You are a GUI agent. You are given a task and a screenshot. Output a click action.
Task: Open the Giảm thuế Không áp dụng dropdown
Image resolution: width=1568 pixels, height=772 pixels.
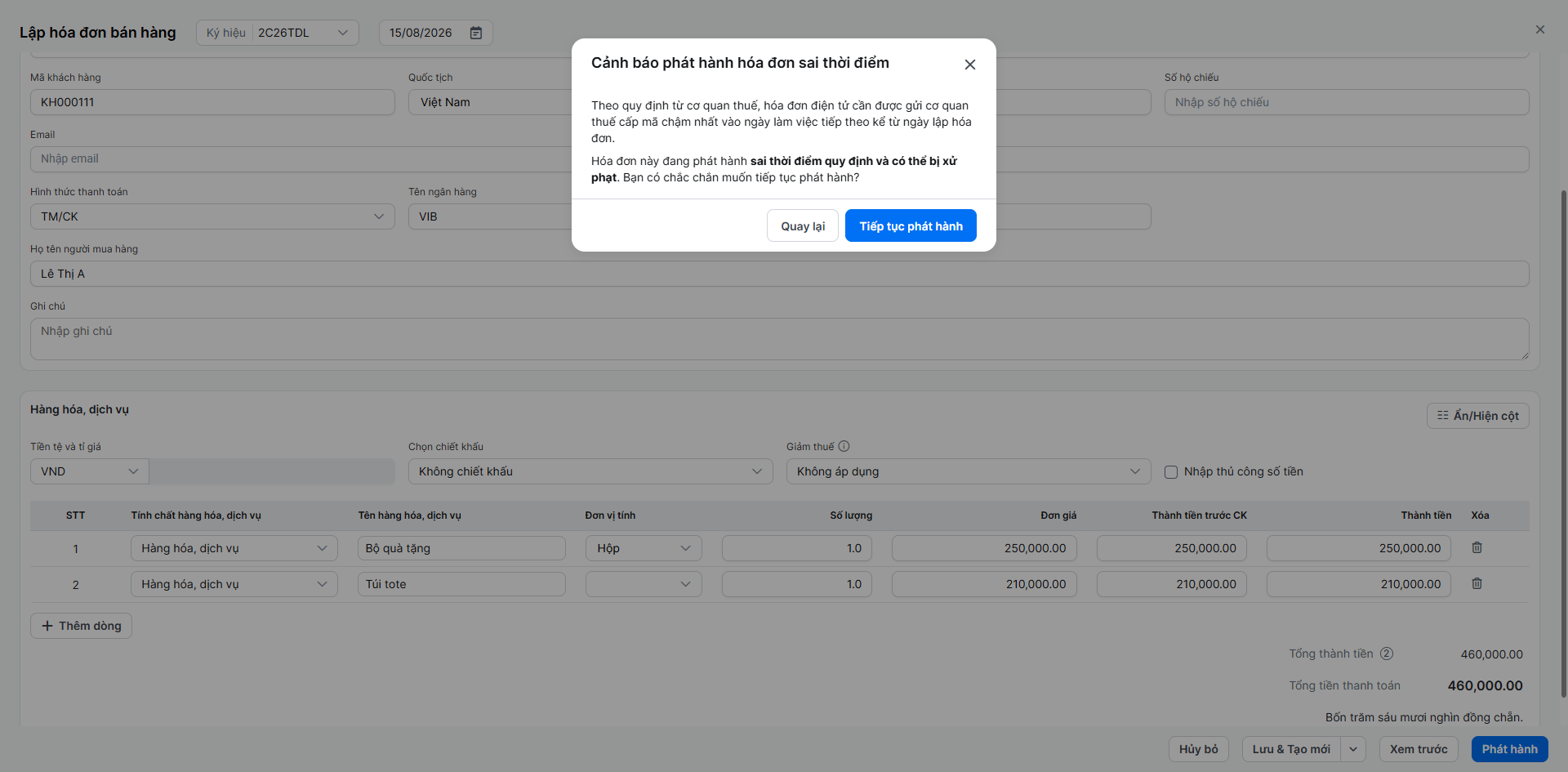pyautogui.click(x=969, y=471)
